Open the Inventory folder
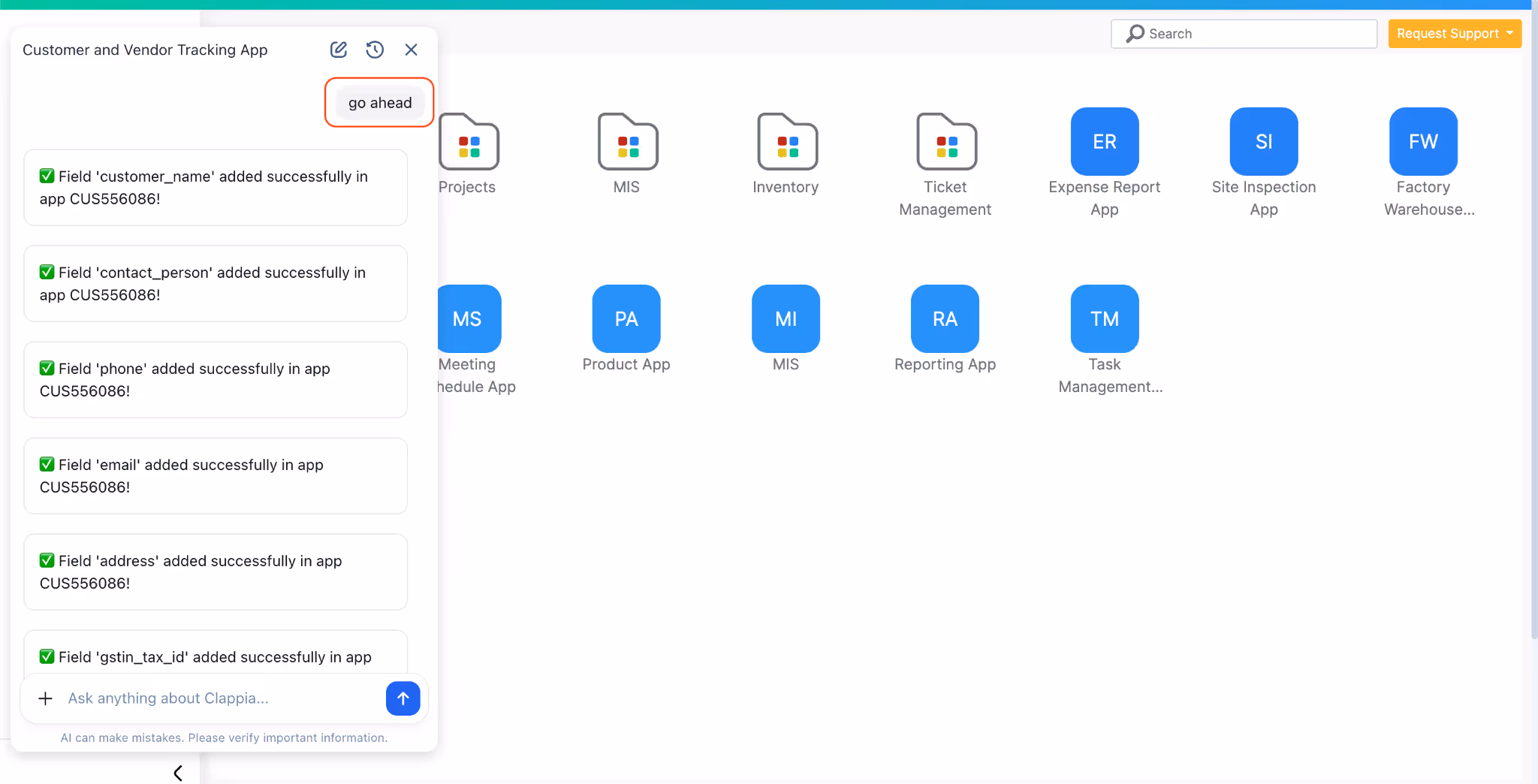The image size is (1538, 784). tap(786, 143)
